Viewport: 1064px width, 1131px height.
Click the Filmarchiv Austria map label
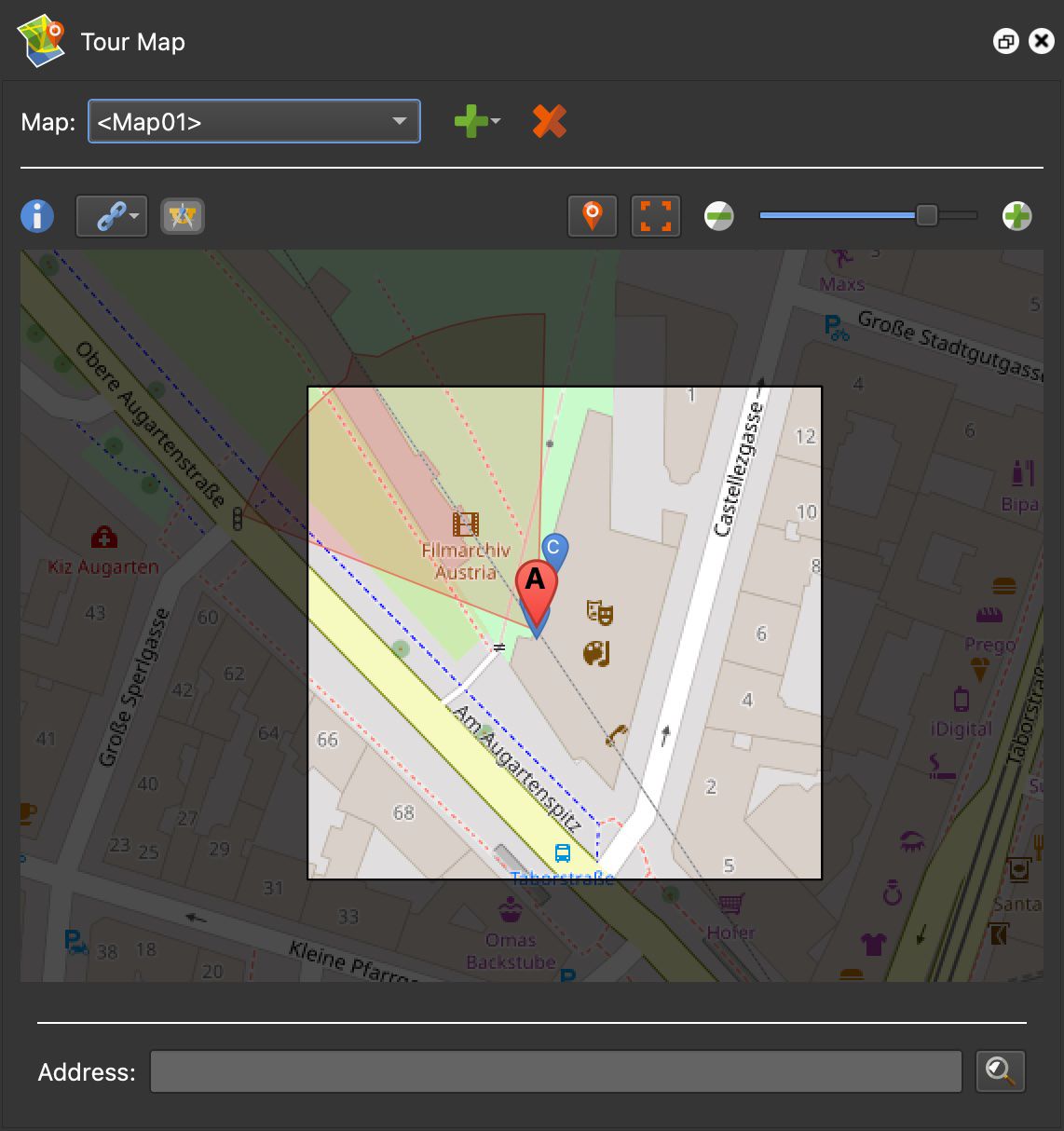coord(466,561)
